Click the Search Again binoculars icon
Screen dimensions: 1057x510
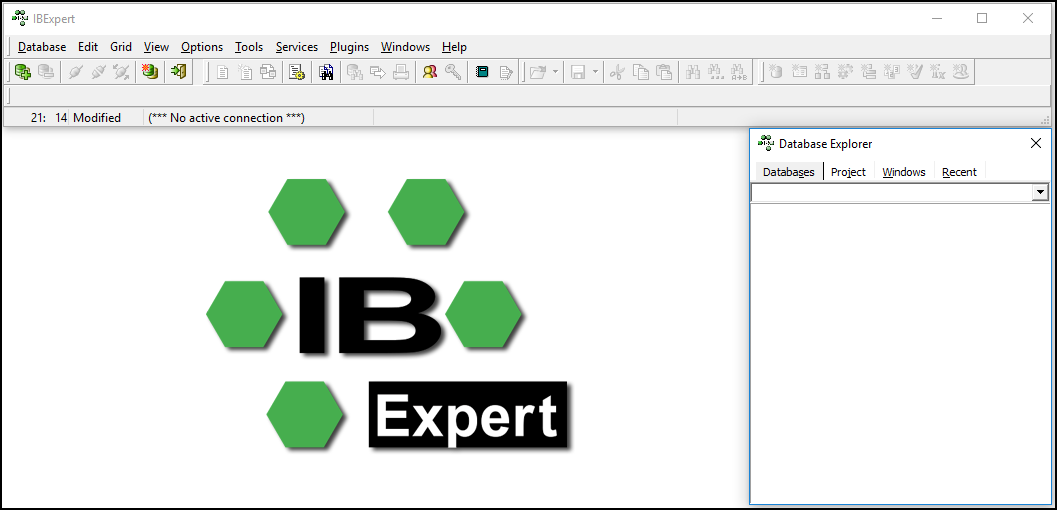pos(717,72)
